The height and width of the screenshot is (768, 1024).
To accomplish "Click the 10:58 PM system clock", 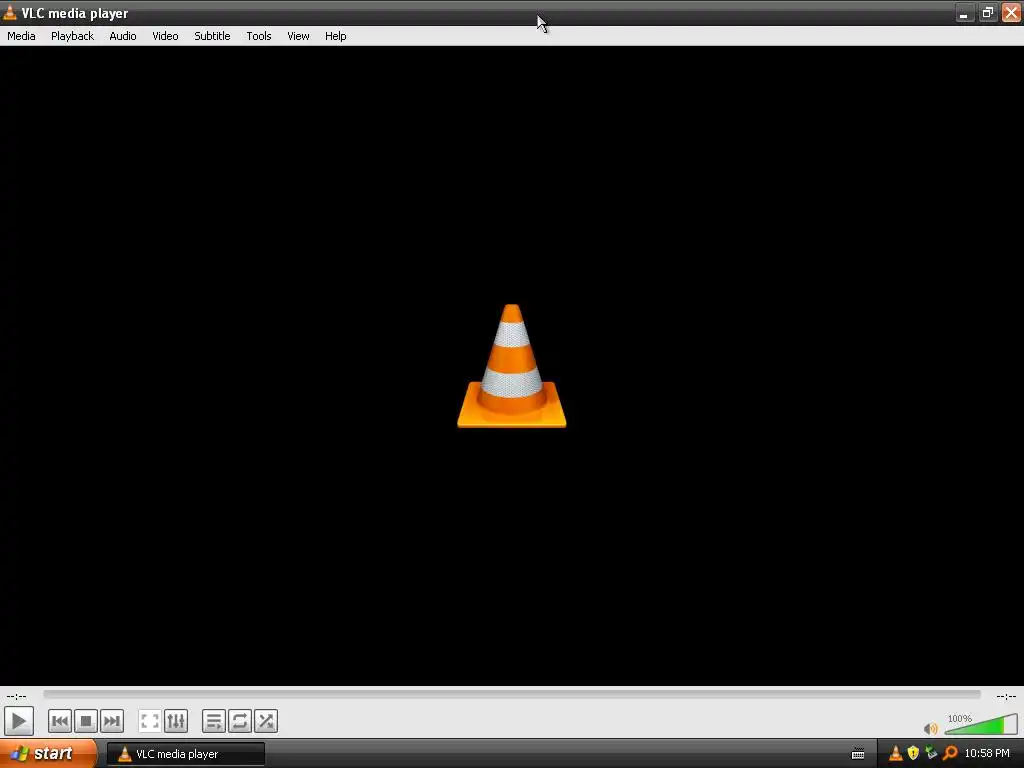I will click(987, 754).
